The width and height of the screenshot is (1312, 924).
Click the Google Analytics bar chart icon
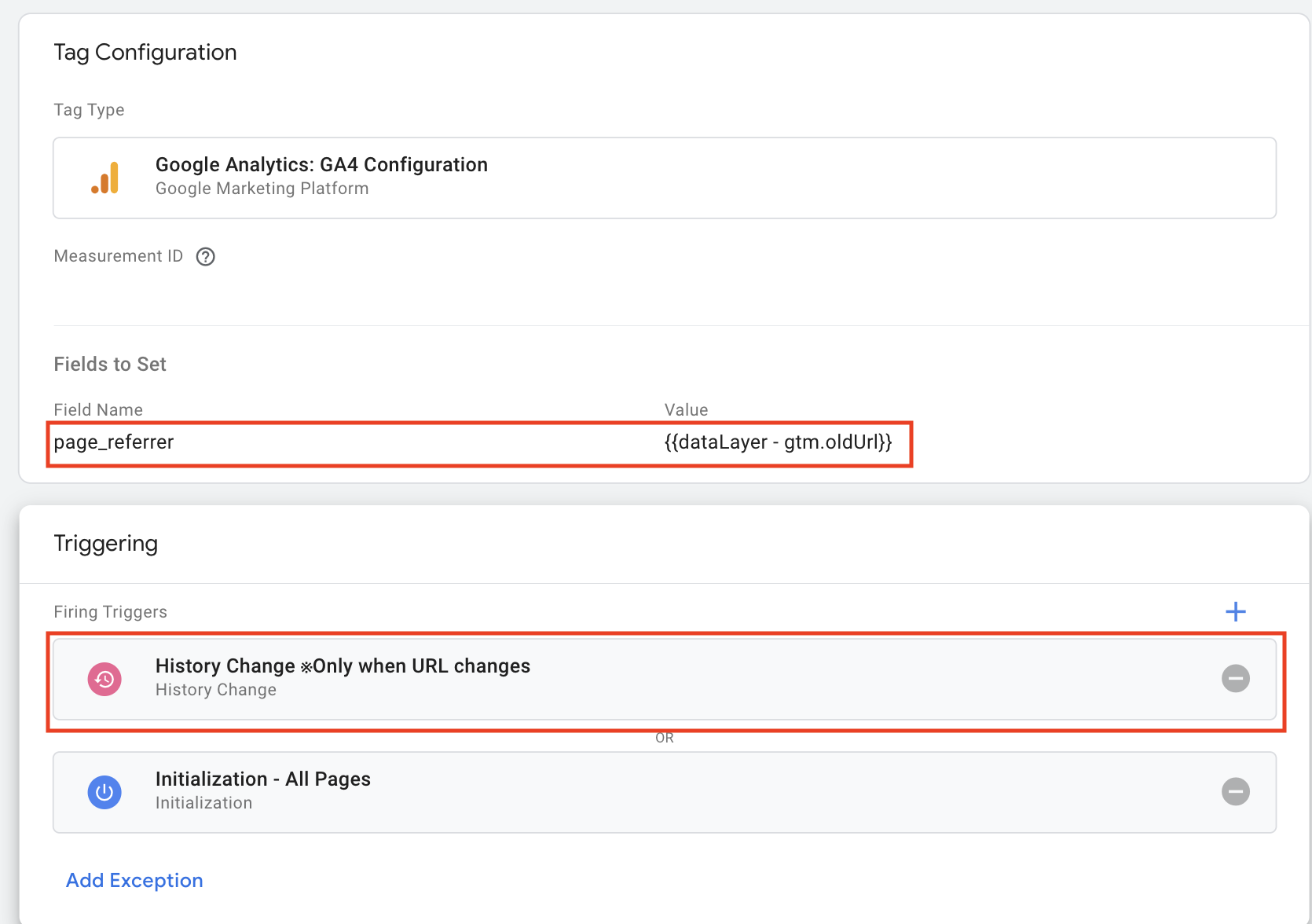(105, 178)
